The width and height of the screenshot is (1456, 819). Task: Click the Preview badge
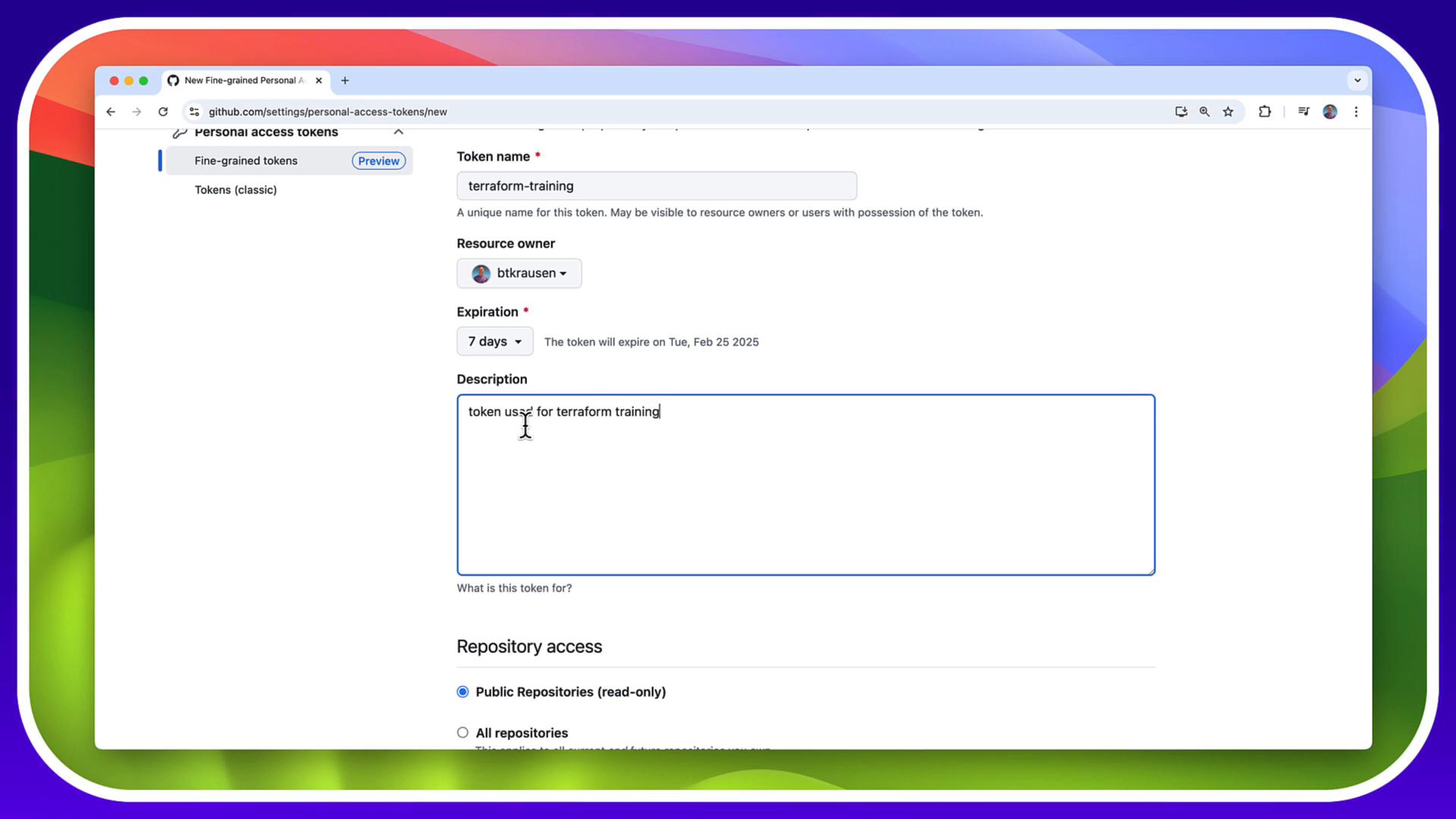click(378, 161)
